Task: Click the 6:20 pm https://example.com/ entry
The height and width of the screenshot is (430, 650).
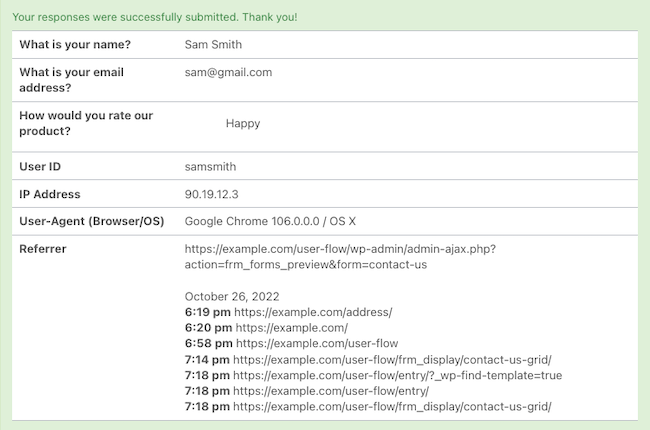Action: pos(266,328)
